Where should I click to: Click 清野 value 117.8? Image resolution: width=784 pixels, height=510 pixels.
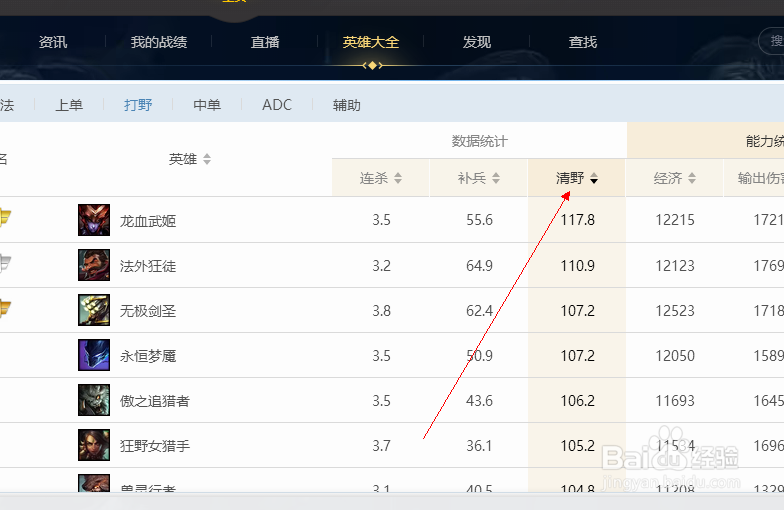[x=578, y=220]
